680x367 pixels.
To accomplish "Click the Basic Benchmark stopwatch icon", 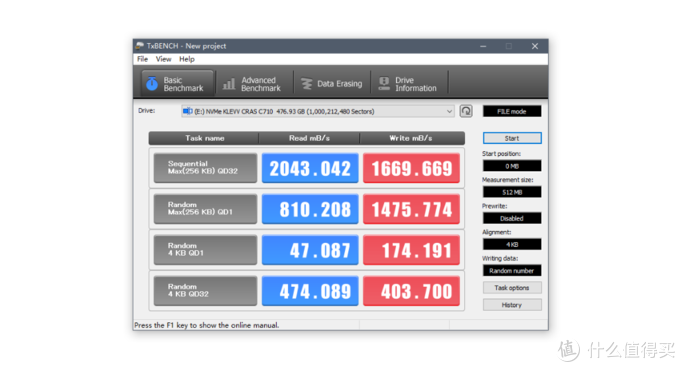I will [x=152, y=83].
